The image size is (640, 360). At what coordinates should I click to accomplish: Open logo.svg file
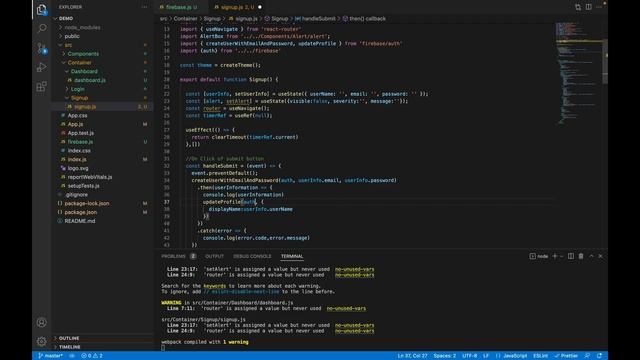tap(78, 168)
